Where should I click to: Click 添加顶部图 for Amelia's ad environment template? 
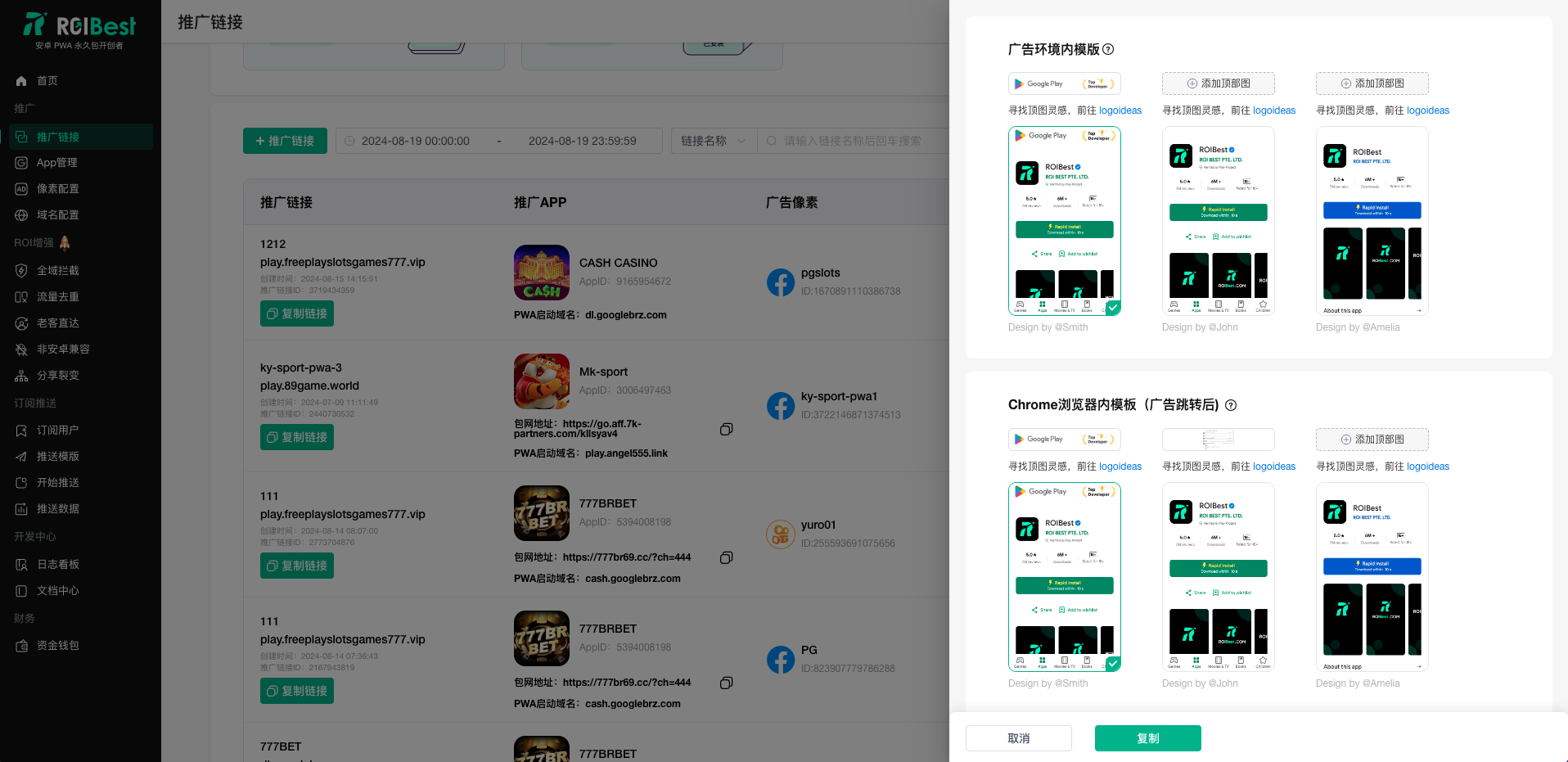(x=1372, y=83)
